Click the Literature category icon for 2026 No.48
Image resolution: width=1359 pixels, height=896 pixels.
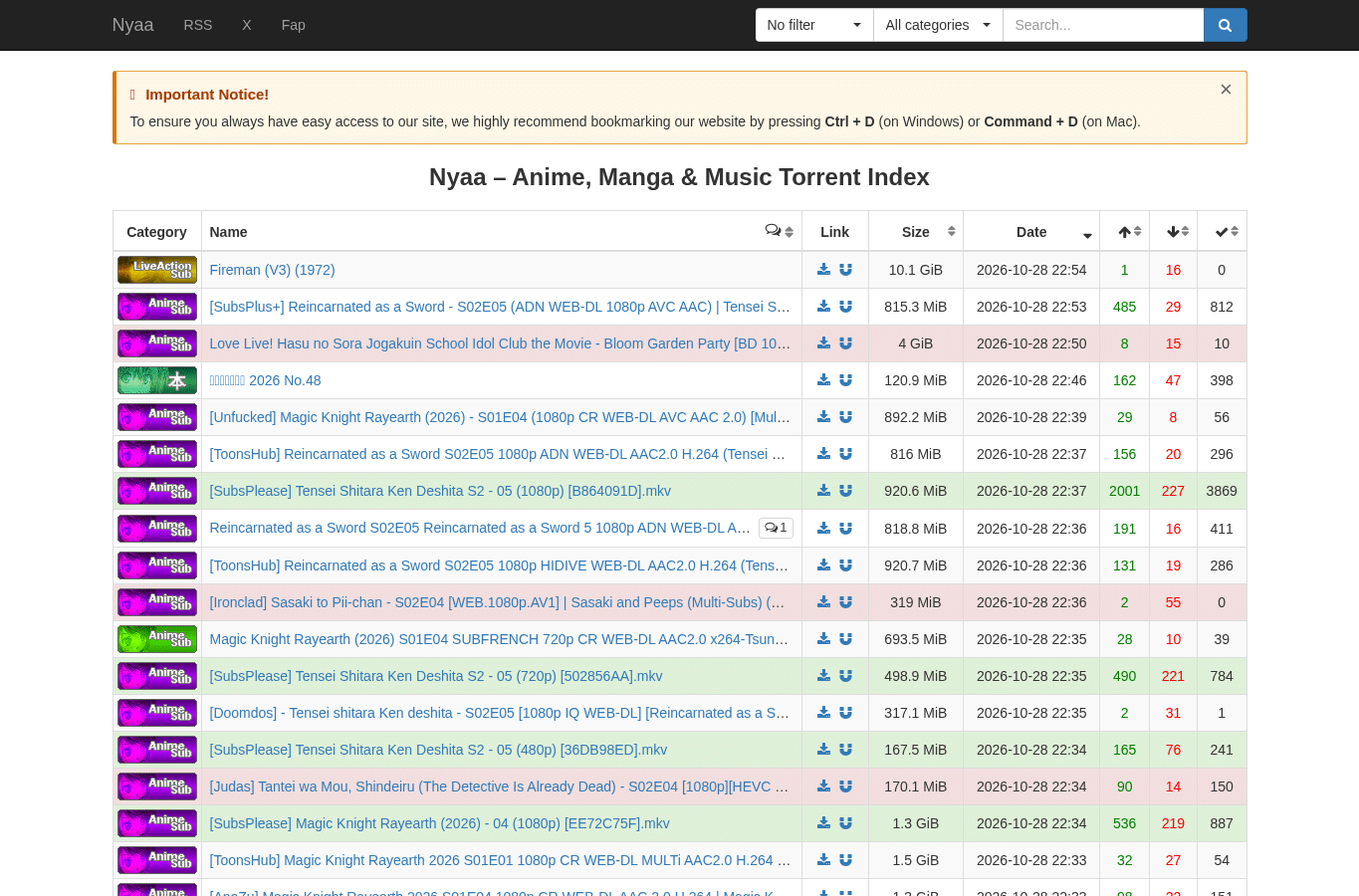pos(157,380)
